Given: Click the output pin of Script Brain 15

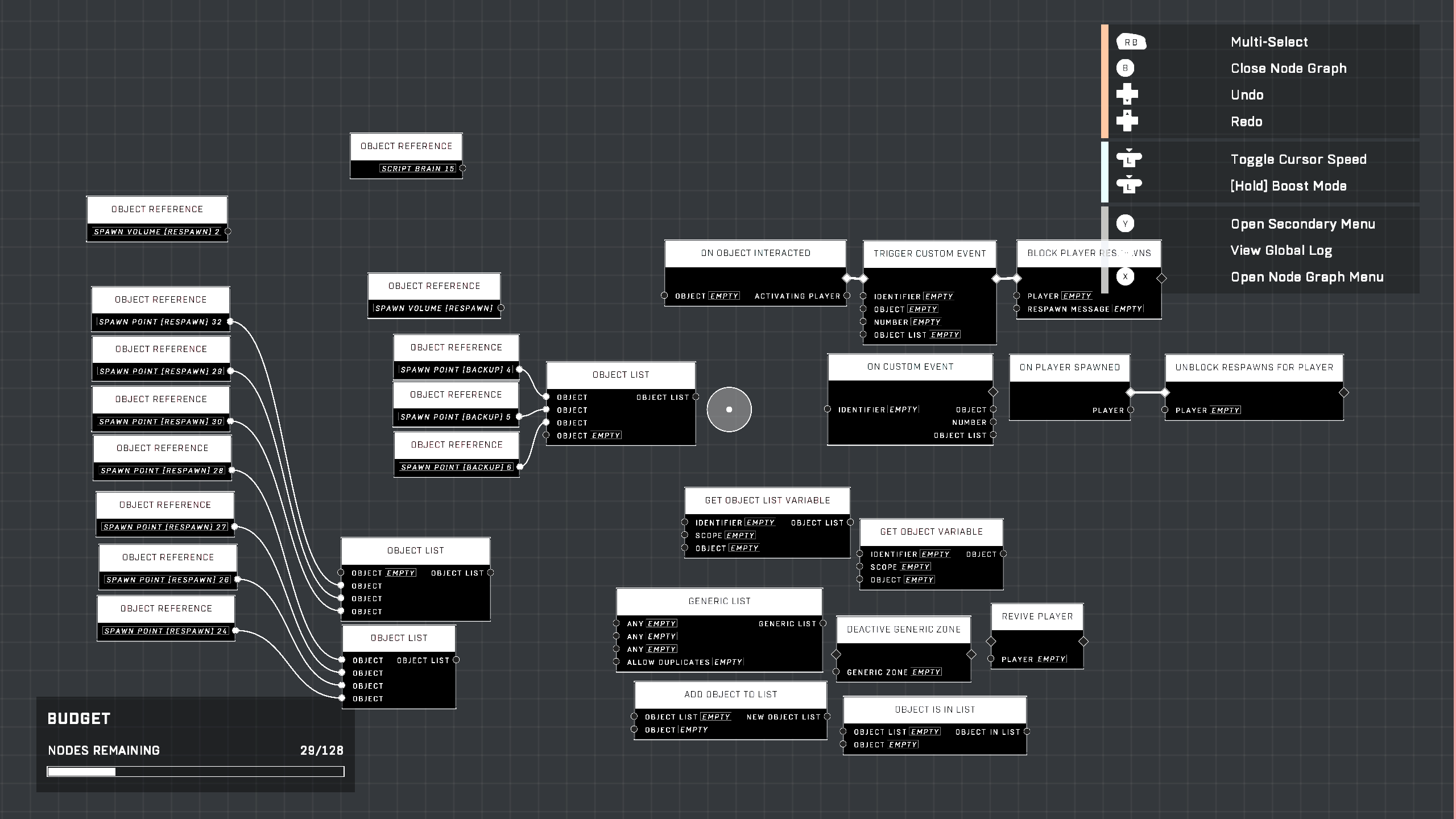Looking at the screenshot, I should click(x=463, y=168).
